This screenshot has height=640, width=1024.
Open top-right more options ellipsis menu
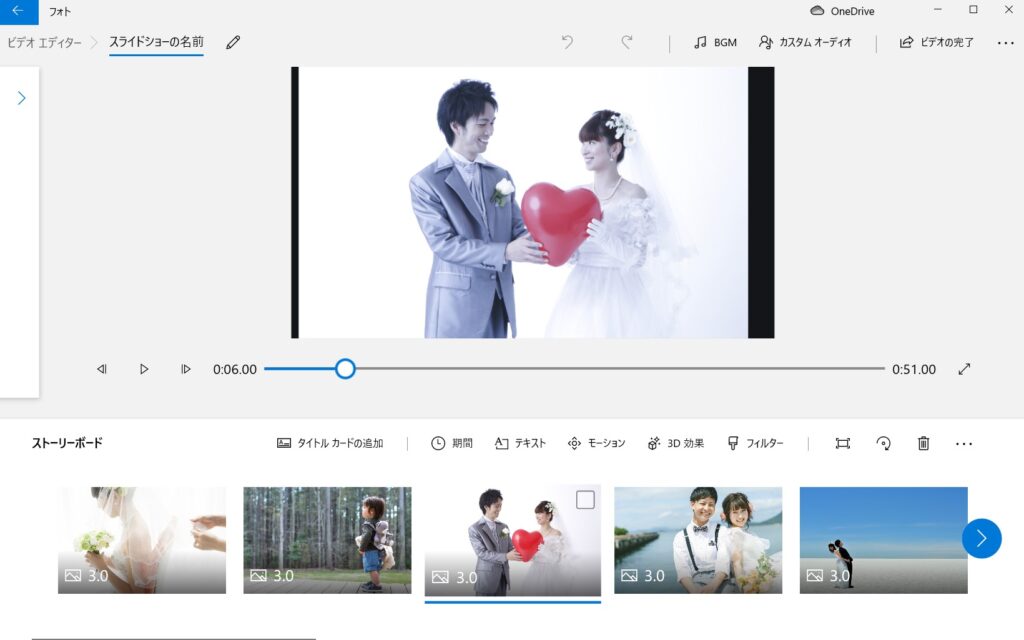coord(1005,43)
